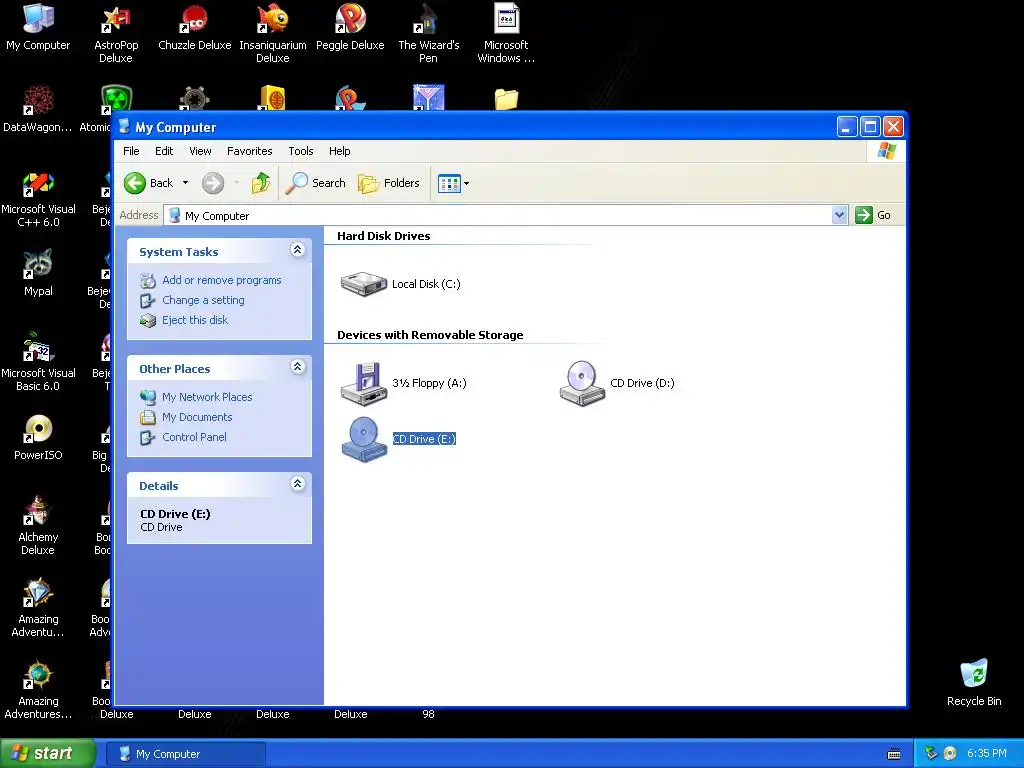Open Control Panel link
The height and width of the screenshot is (768, 1024).
tap(194, 437)
